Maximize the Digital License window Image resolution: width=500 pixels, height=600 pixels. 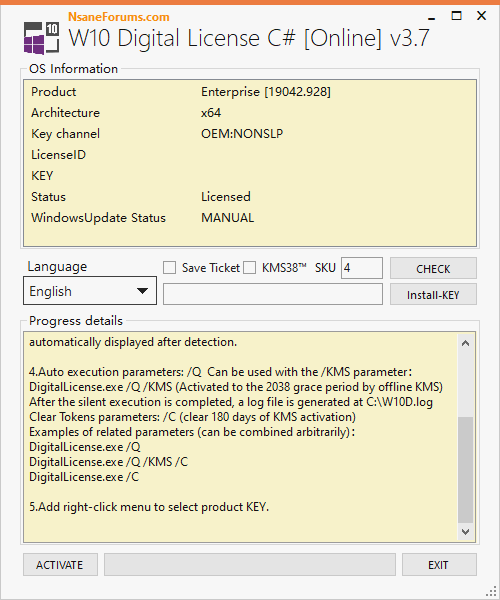point(456,16)
